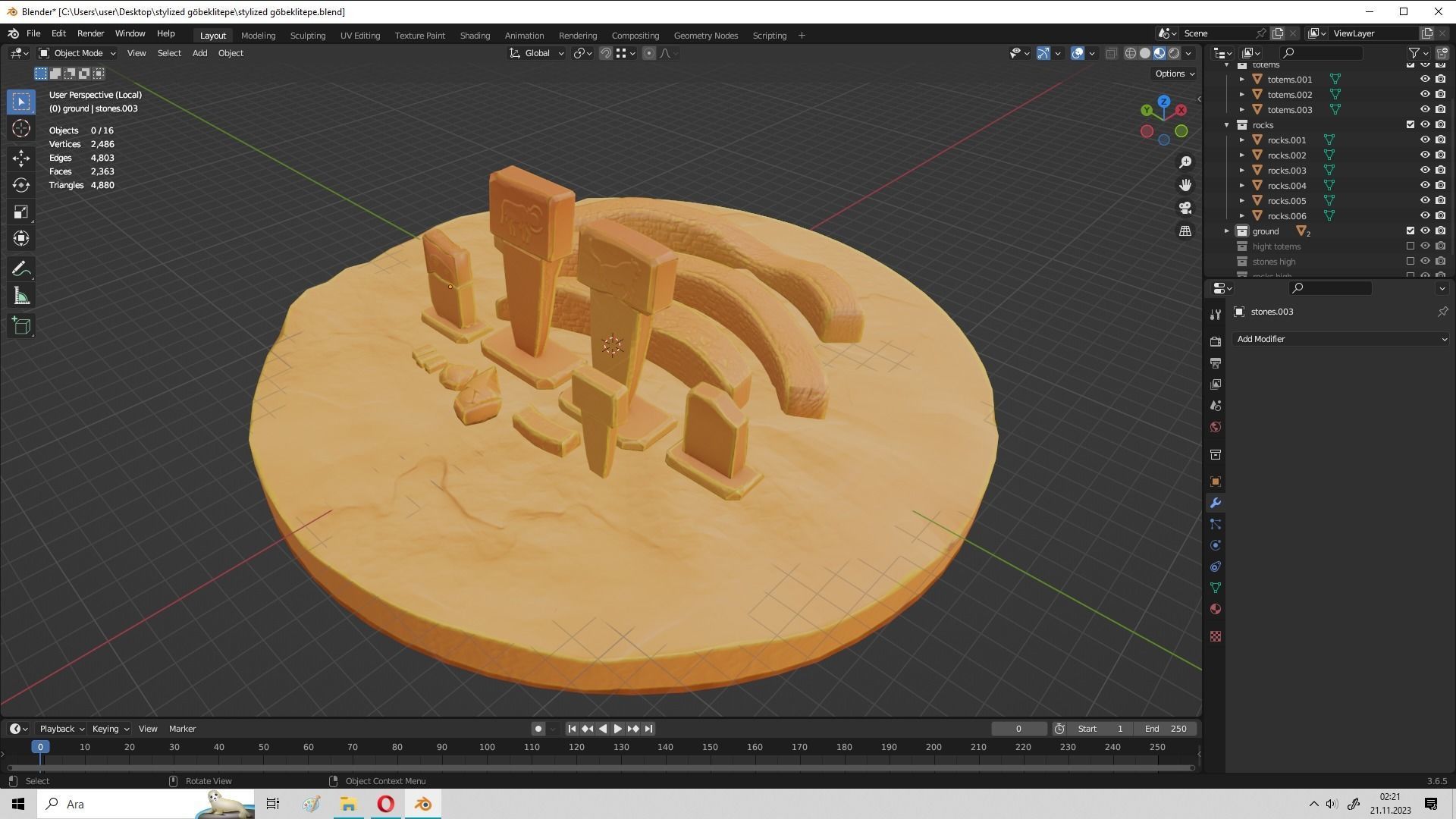Toggle snapping magnet in header
1456x819 pixels.
(605, 53)
